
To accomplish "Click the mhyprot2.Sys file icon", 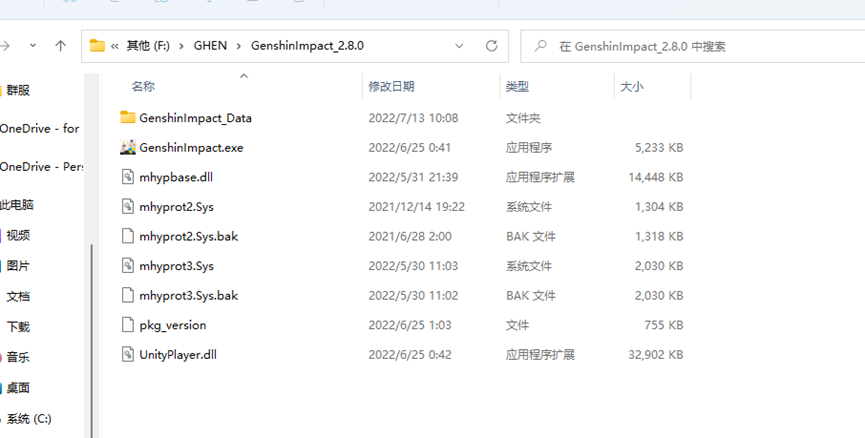I will (127, 206).
